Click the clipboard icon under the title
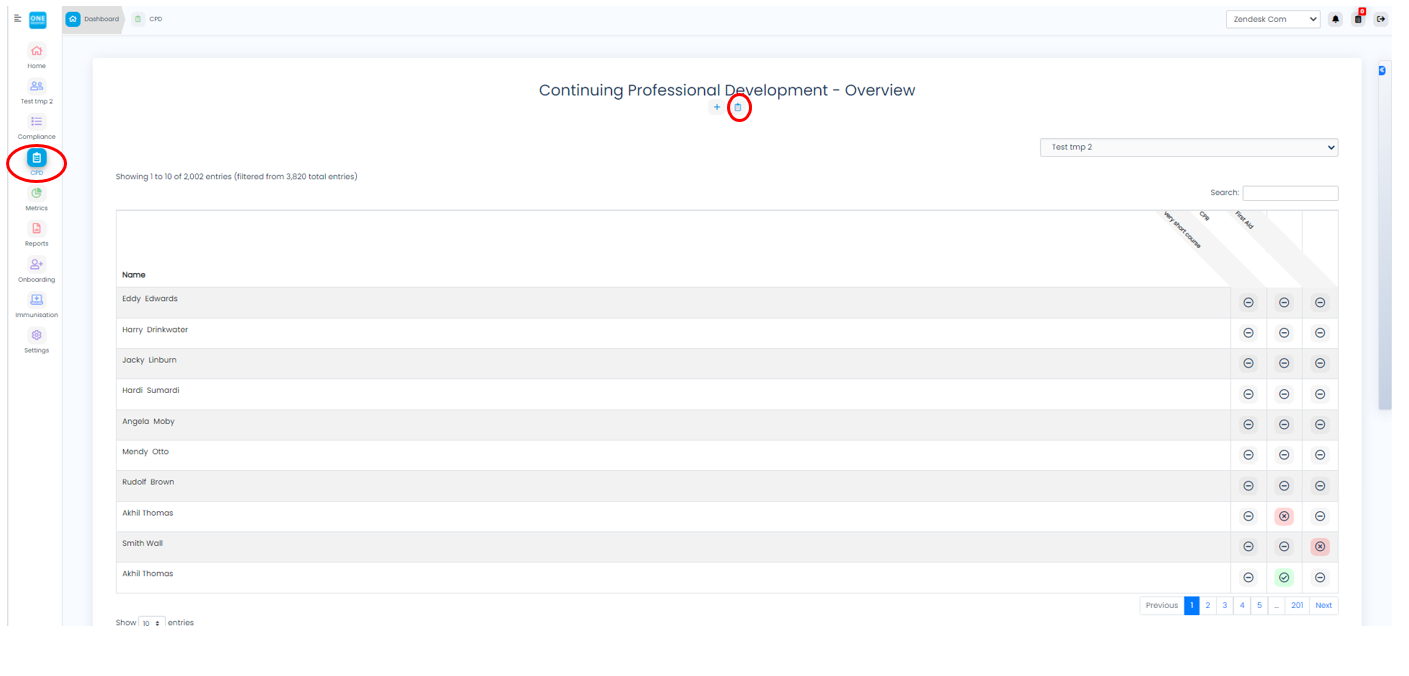 (739, 107)
